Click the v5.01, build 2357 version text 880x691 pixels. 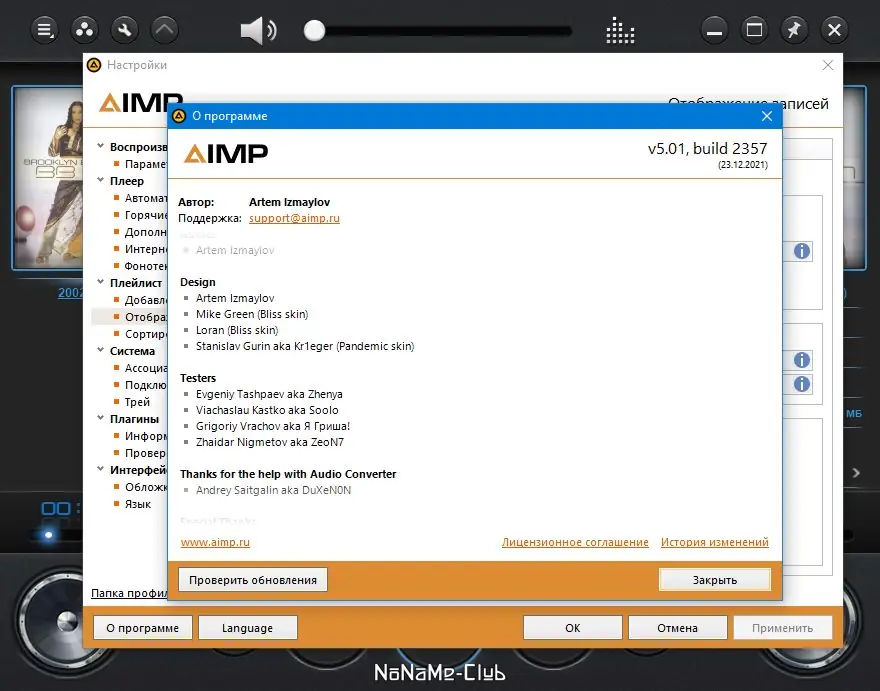point(707,148)
